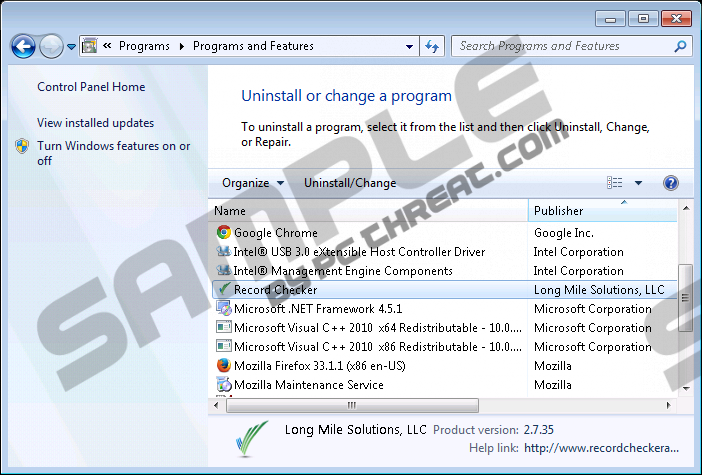Image resolution: width=702 pixels, height=475 pixels.
Task: Open help with the blue question mark icon
Action: 670,183
